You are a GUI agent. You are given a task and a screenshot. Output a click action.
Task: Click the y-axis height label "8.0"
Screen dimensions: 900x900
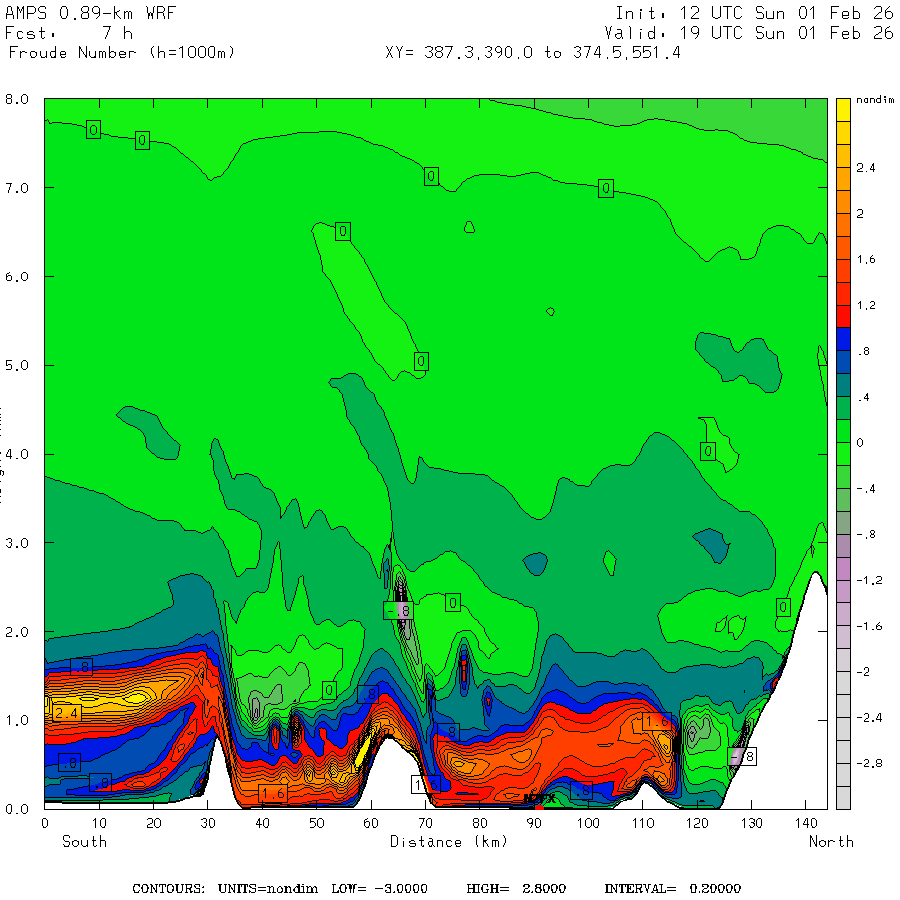(17, 99)
